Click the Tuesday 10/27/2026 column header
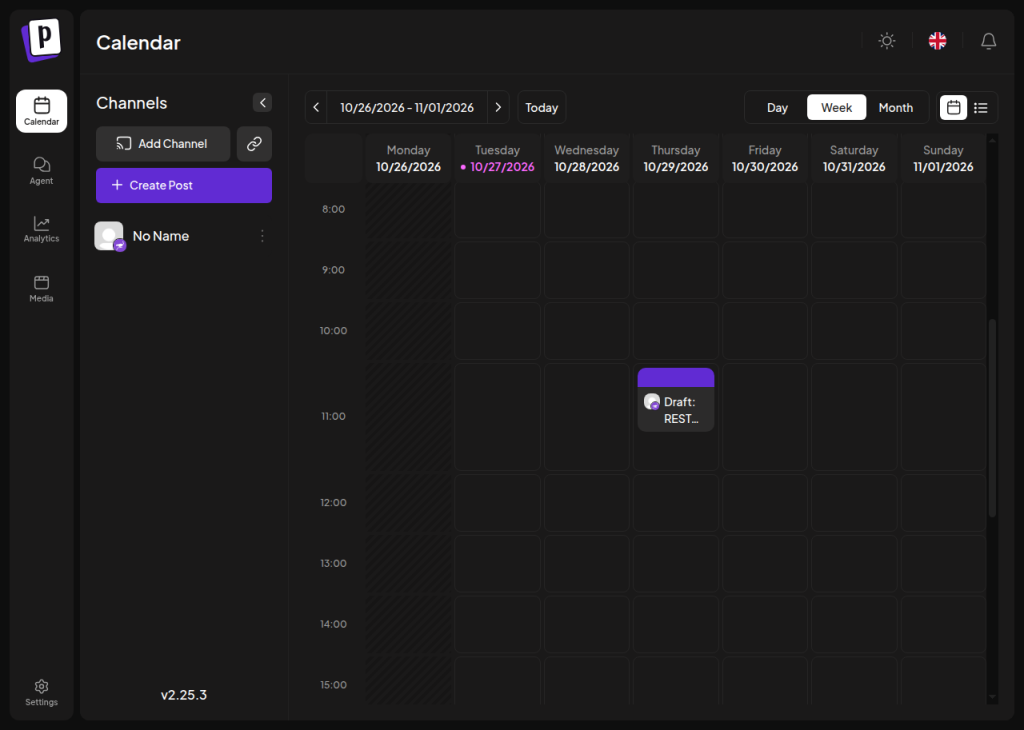The width and height of the screenshot is (1024, 730). point(498,158)
